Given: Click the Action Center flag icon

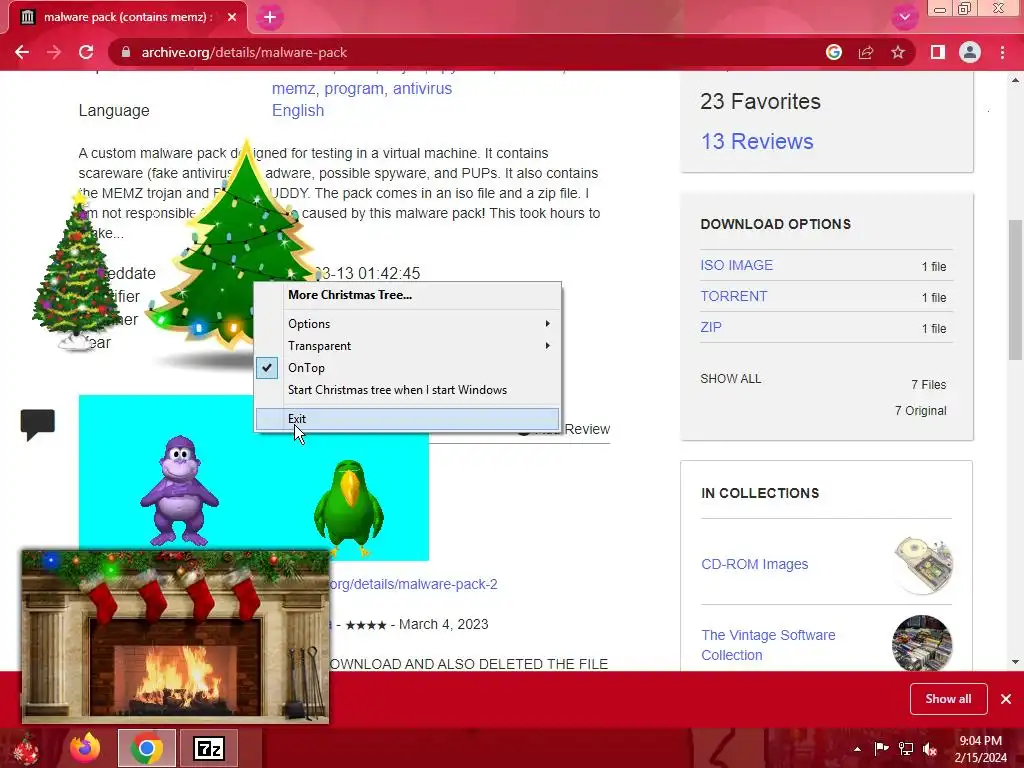Looking at the screenshot, I should (881, 749).
